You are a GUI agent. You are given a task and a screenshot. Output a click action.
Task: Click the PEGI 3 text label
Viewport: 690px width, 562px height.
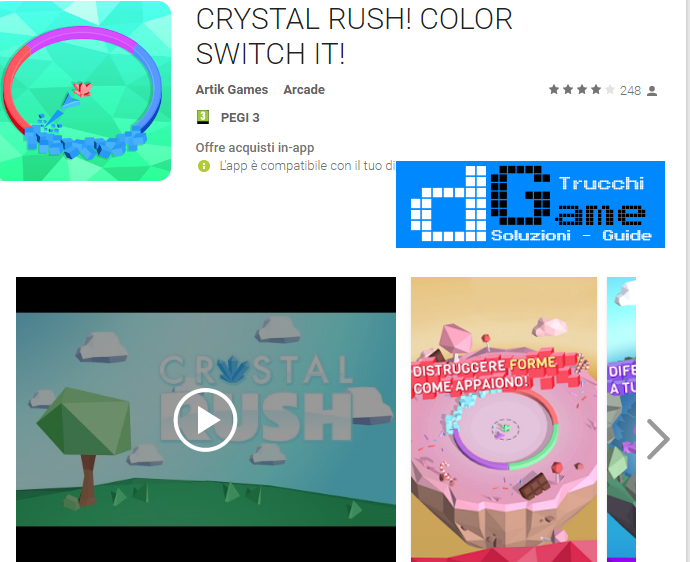[x=240, y=118]
